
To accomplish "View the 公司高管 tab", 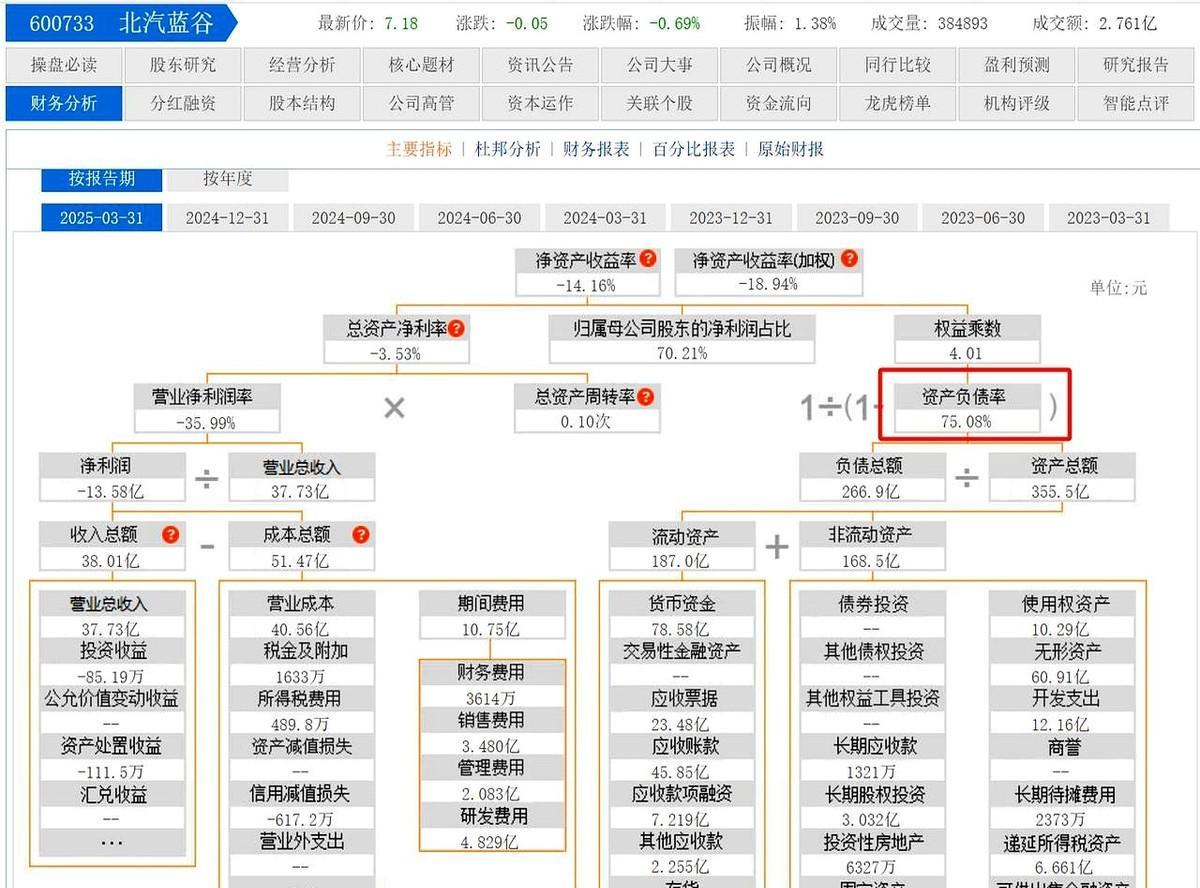I will point(421,103).
